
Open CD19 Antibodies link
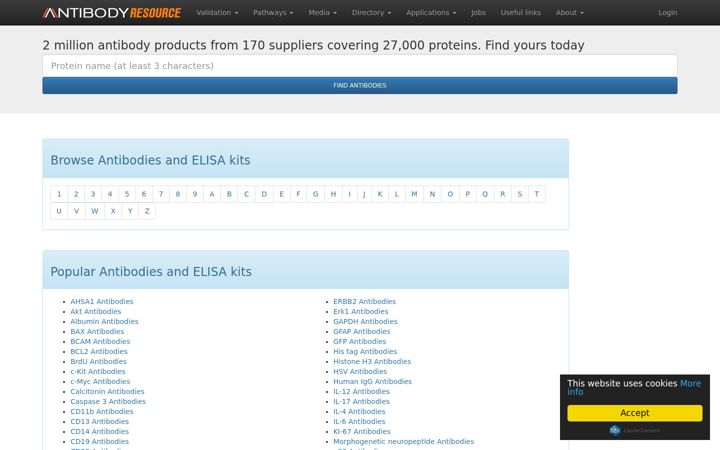(100, 442)
